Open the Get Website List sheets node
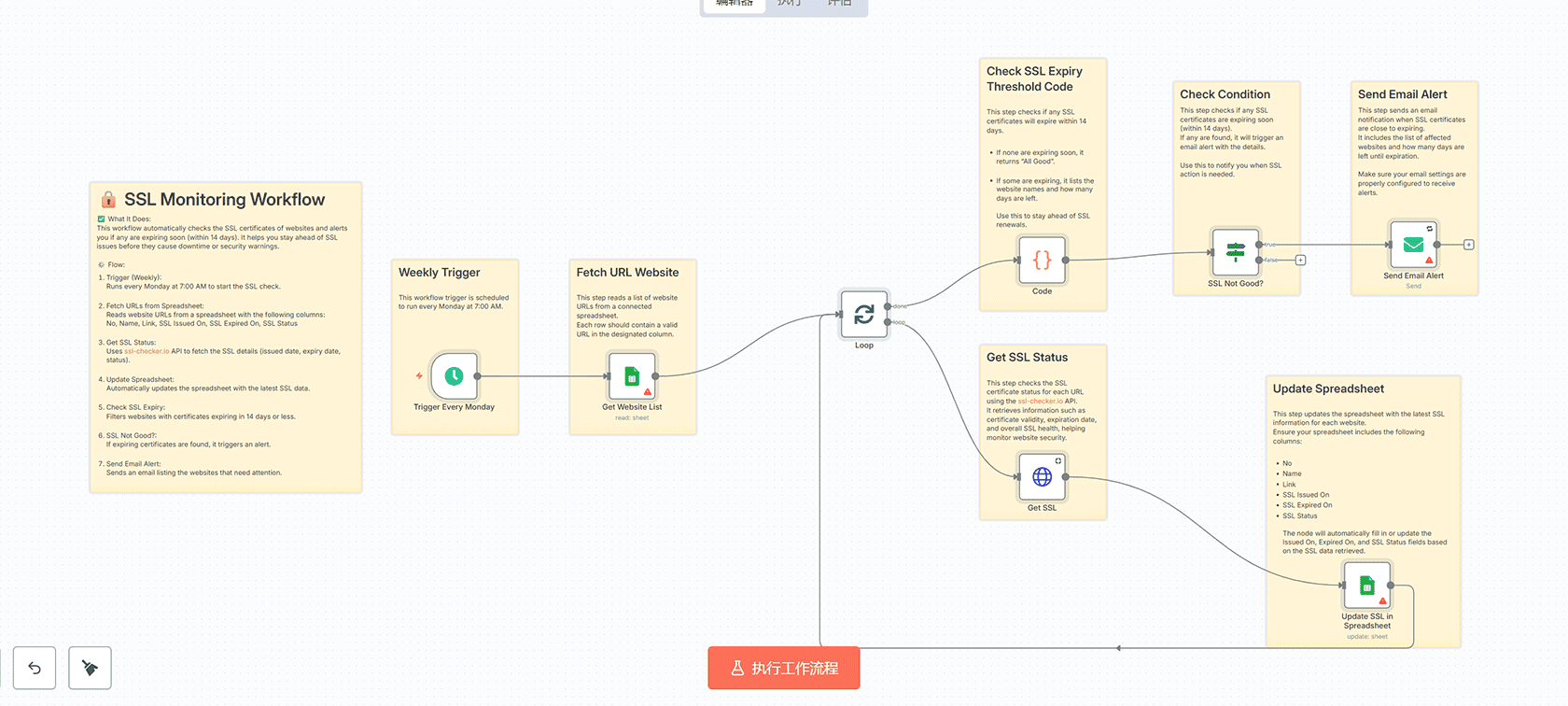This screenshot has width=1568, height=706. coord(632,376)
